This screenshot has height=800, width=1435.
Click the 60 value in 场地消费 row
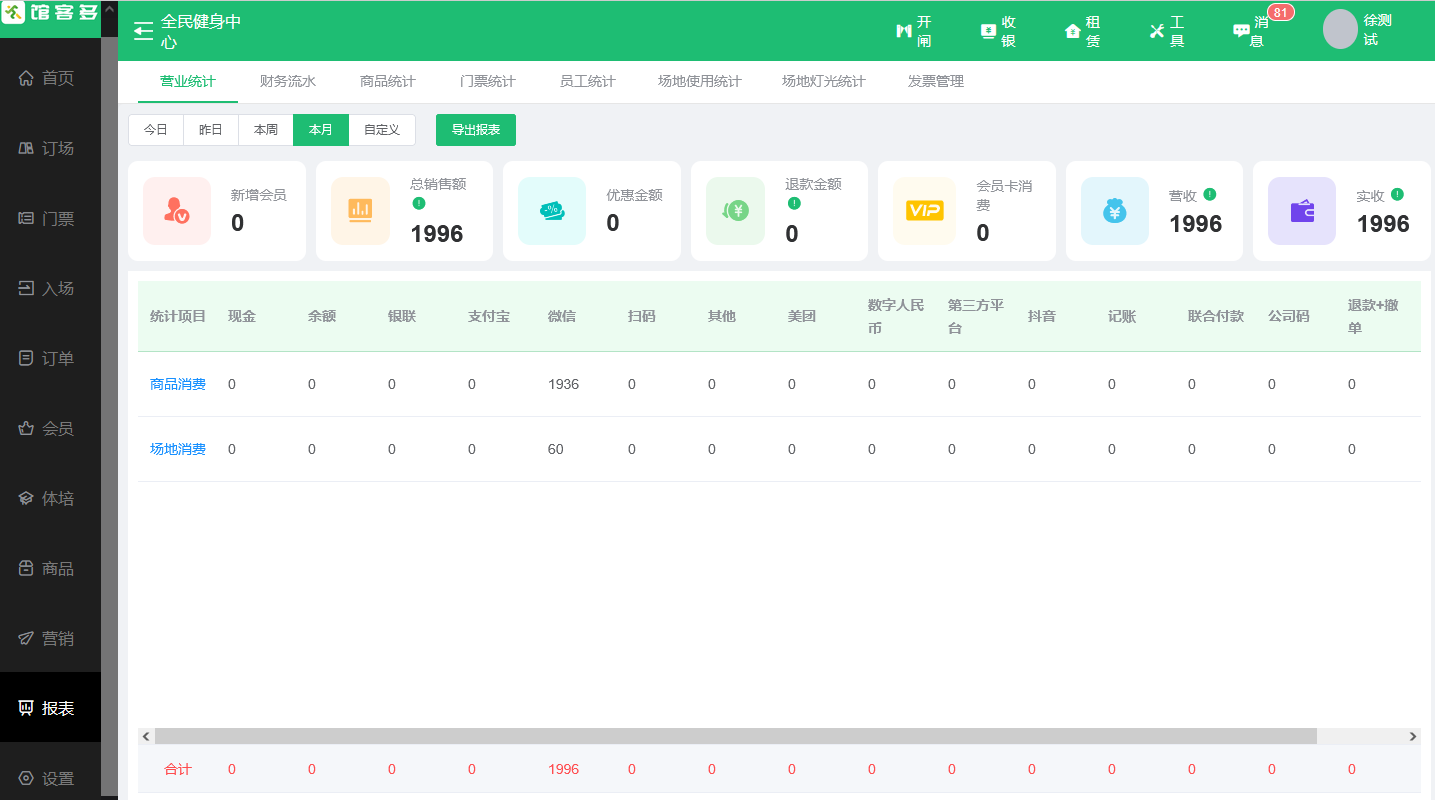[x=556, y=449]
